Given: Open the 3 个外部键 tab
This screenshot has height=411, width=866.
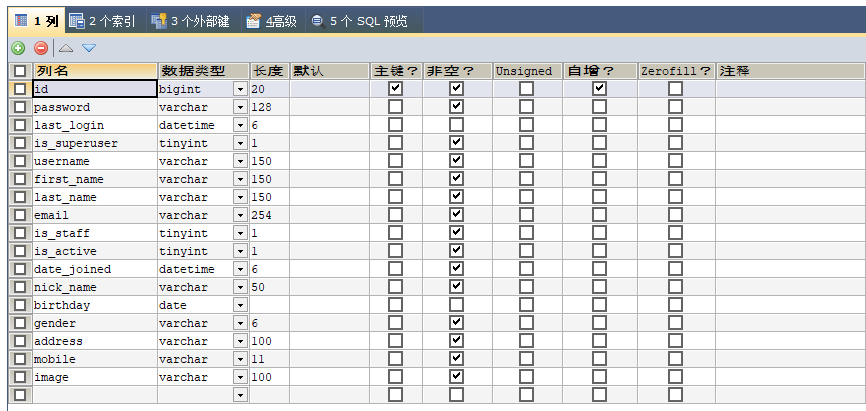Looking at the screenshot, I should (x=190, y=21).
